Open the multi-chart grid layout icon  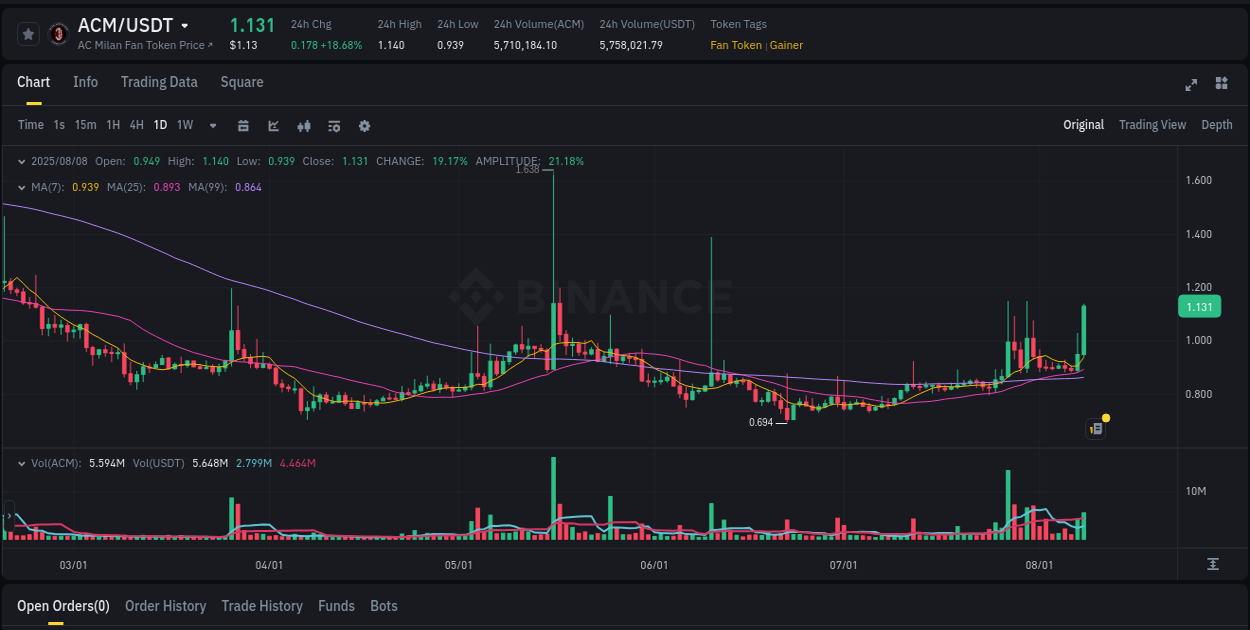1220,85
